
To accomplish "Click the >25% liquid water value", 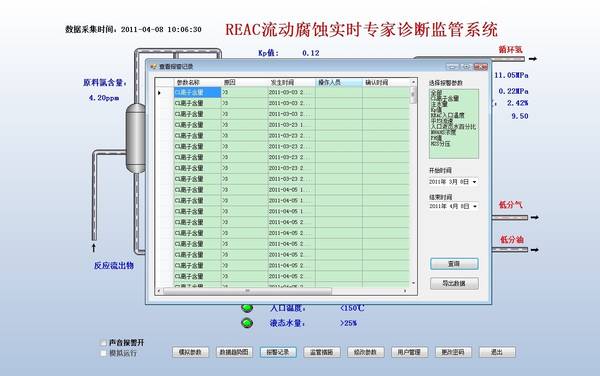I will 348,323.
